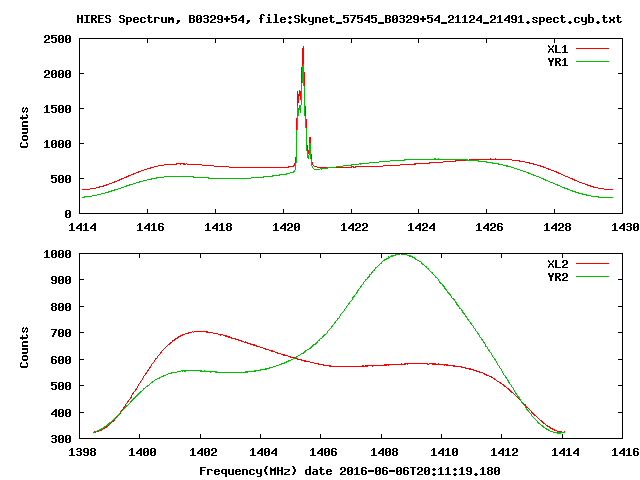Image resolution: width=640 pixels, height=480 pixels.
Task: Click the 900 y-axis tick label
Action: [61, 280]
